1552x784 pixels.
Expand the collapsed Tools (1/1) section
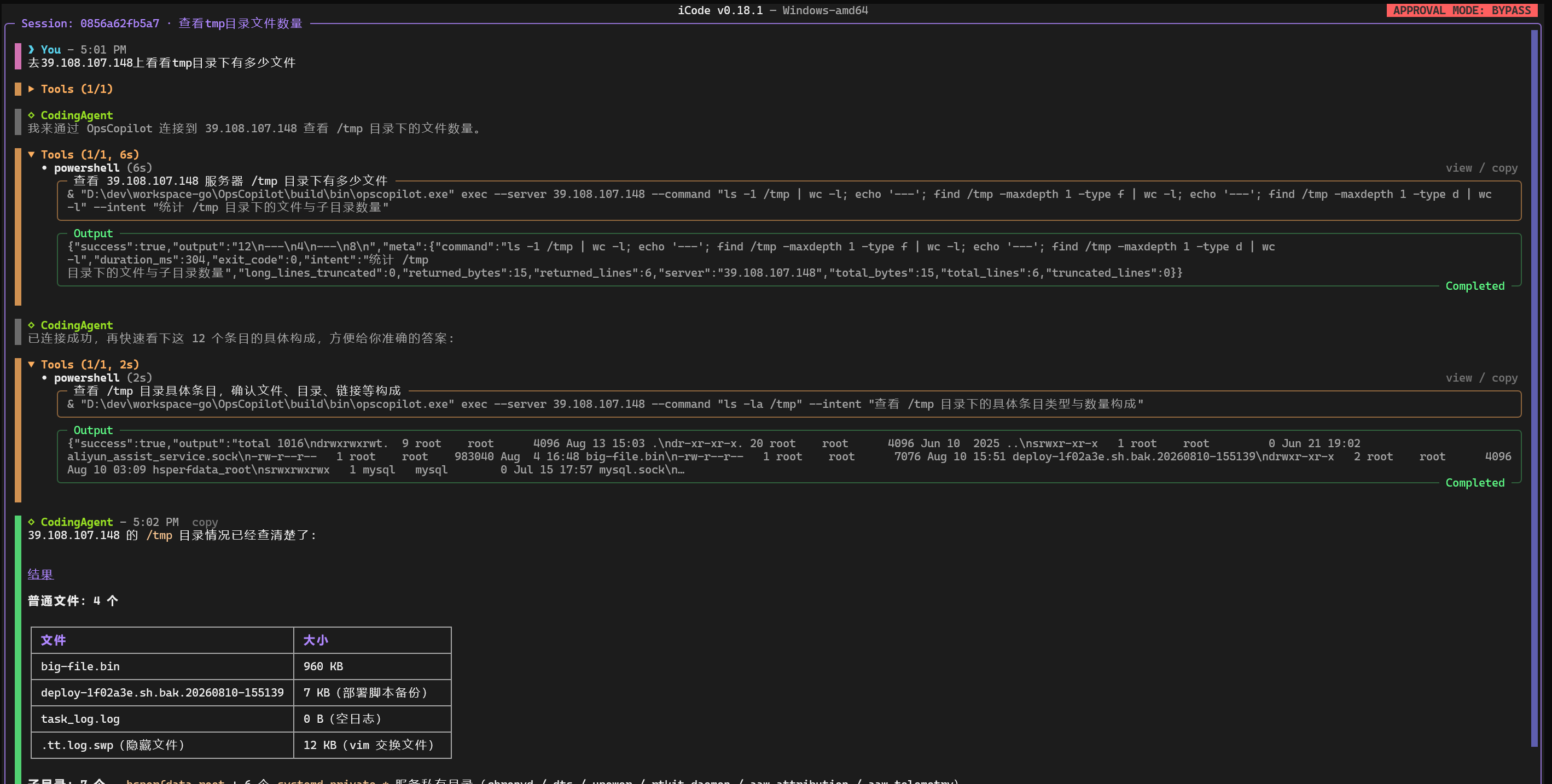click(x=71, y=89)
